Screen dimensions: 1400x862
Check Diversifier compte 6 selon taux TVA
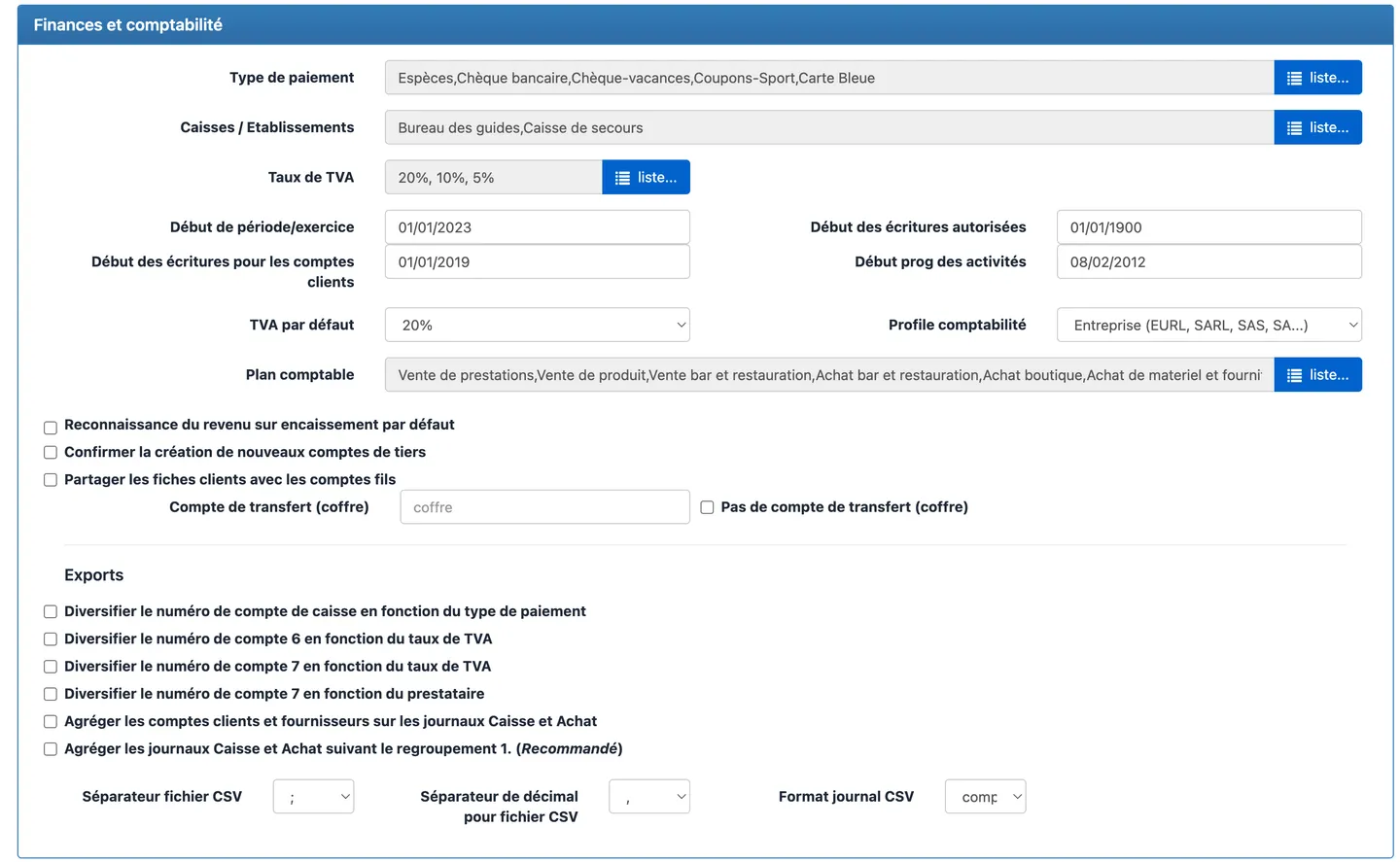pyautogui.click(x=51, y=638)
